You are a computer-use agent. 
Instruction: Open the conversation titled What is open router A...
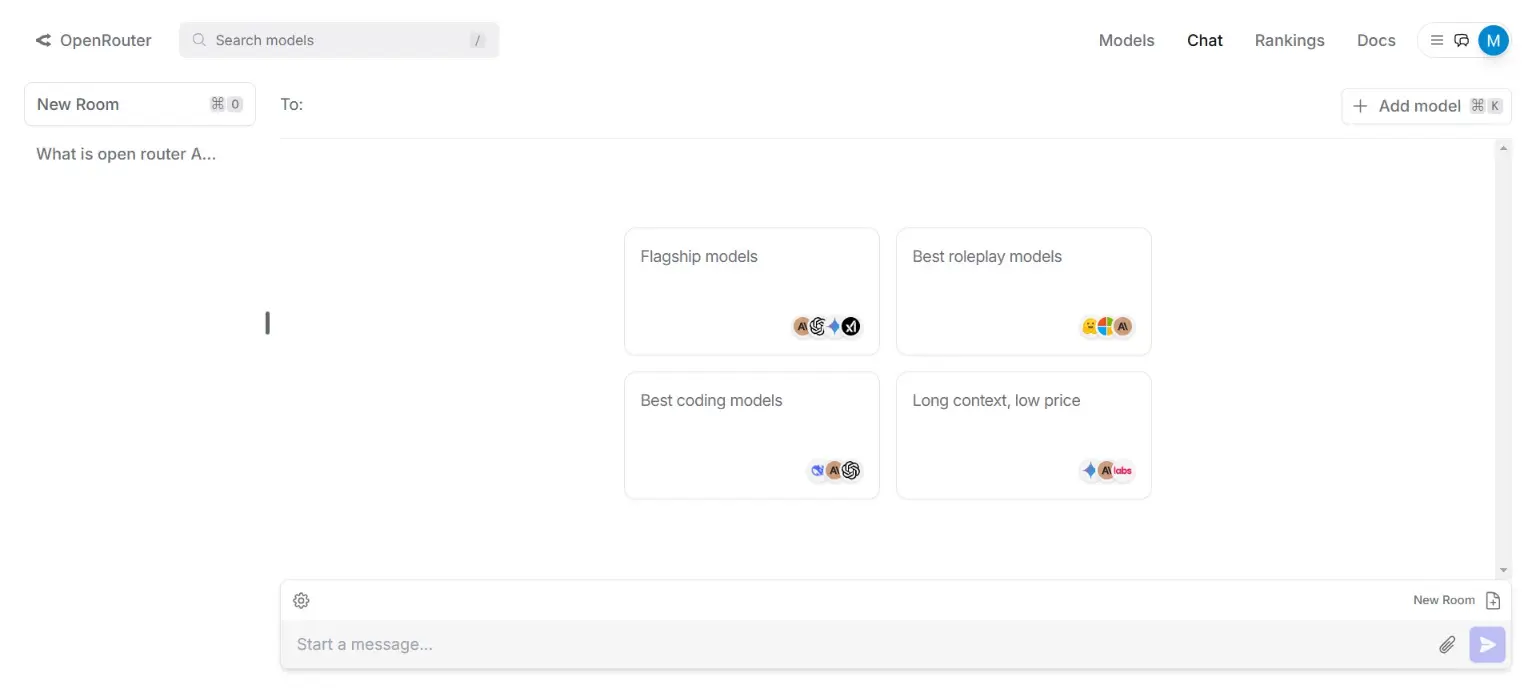125,154
